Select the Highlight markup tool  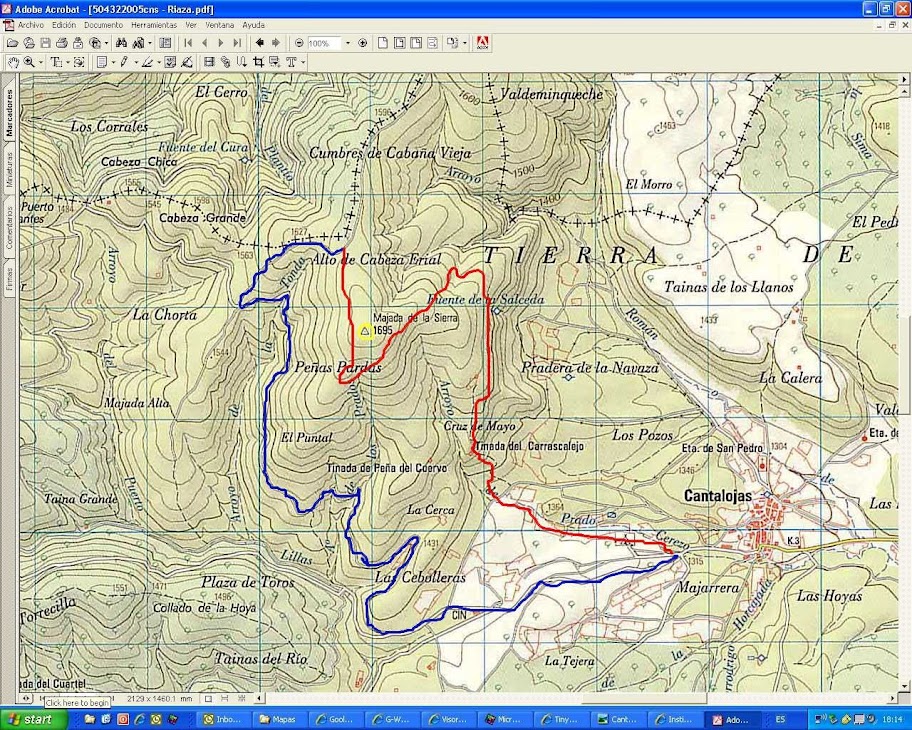point(147,62)
